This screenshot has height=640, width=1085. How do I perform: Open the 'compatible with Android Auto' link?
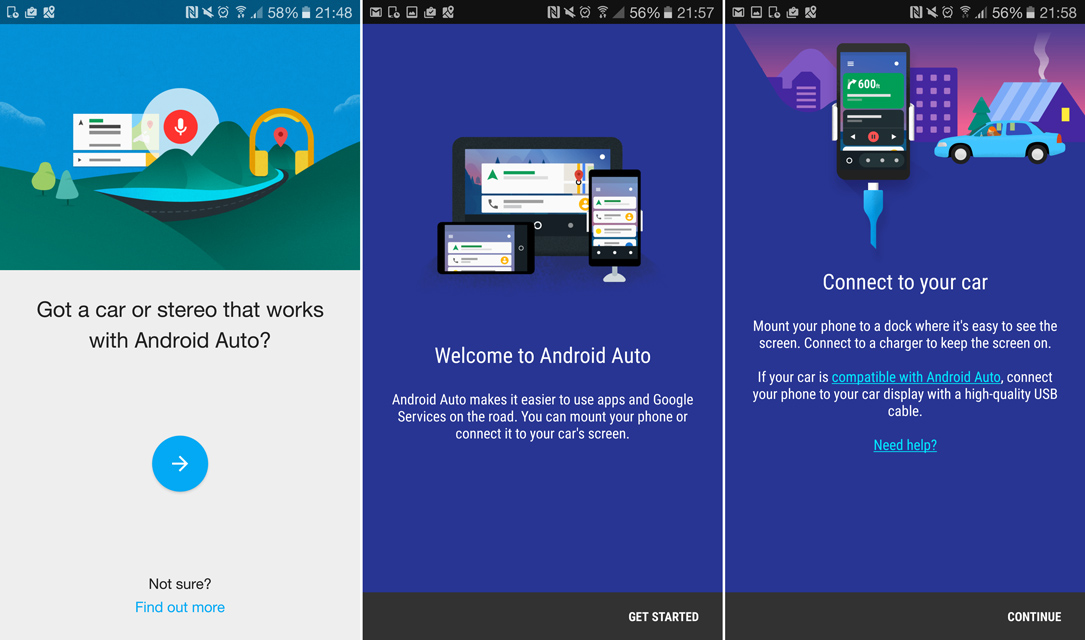915,377
